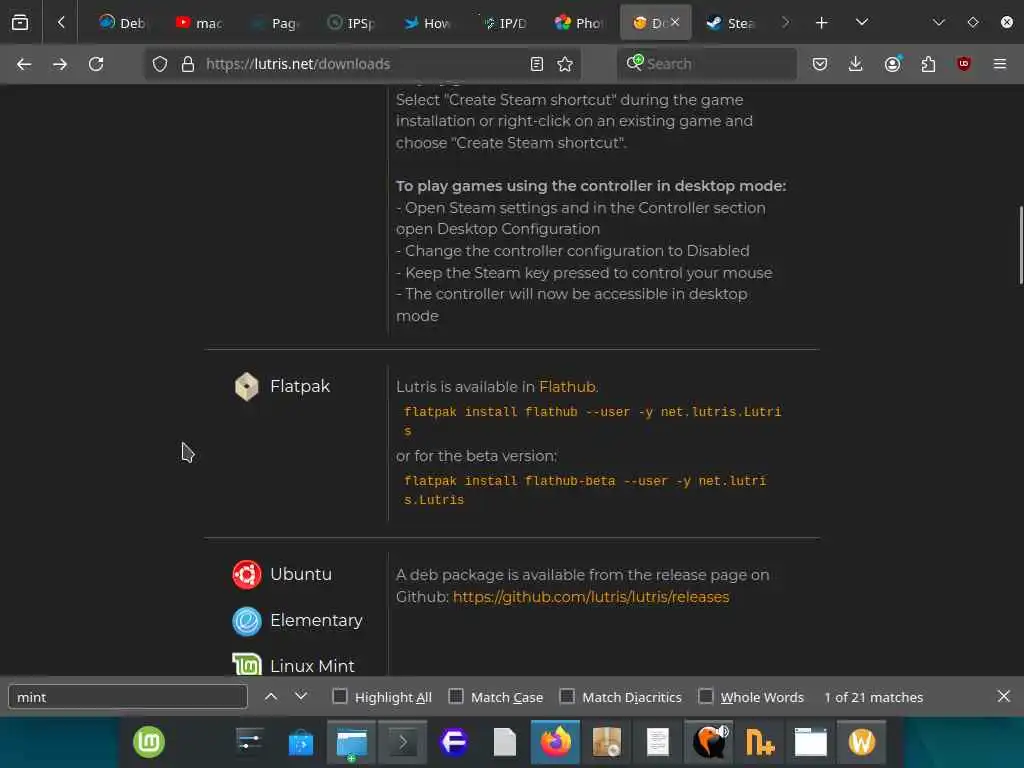Click the Flatpak logo icon
1024x768 pixels.
247,386
